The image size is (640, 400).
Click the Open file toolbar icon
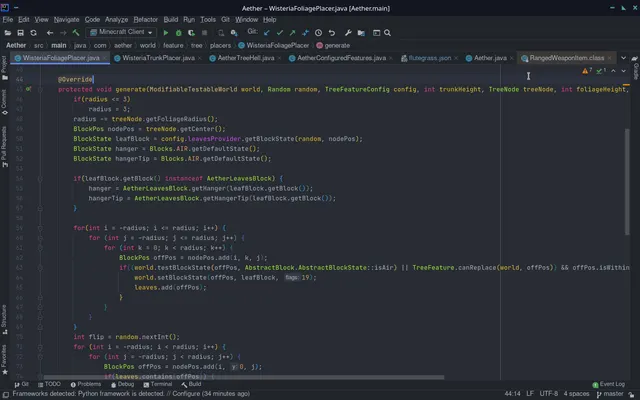7,33
